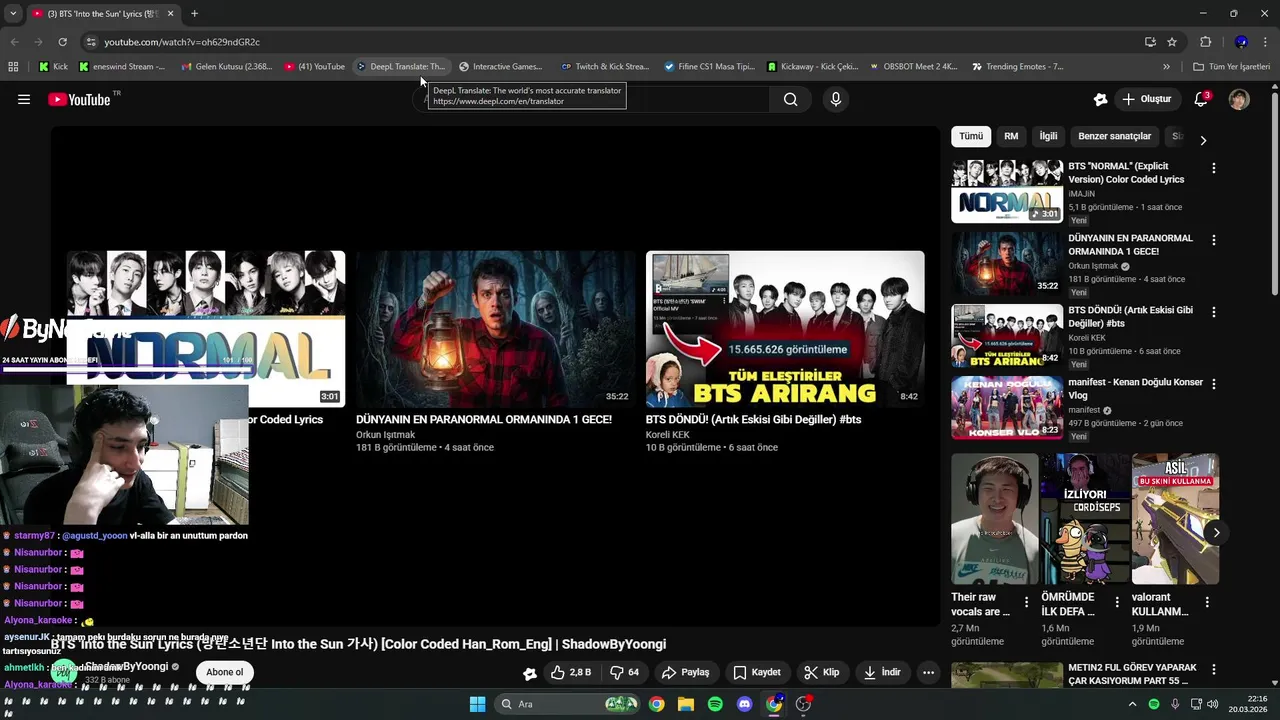This screenshot has width=1280, height=720.
Task: Click the YouTube search magnifier button
Action: pos(790,99)
